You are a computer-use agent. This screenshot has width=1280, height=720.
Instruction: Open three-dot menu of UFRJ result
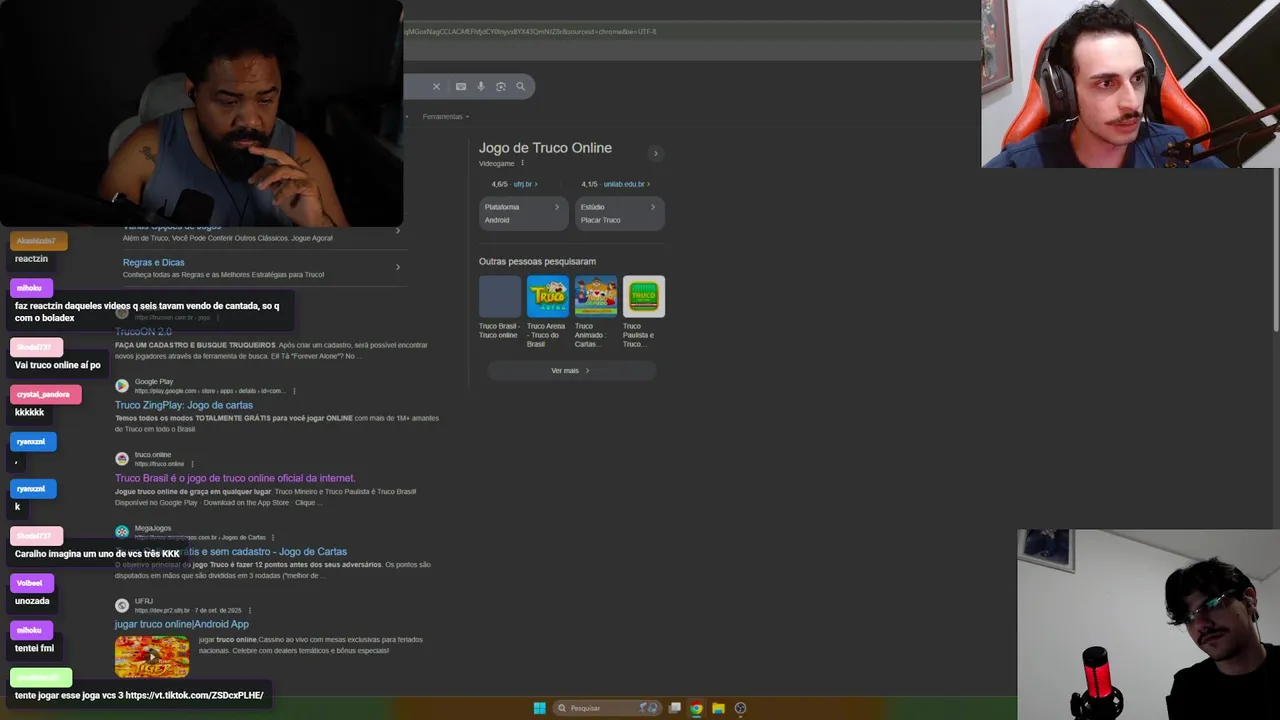coord(250,610)
